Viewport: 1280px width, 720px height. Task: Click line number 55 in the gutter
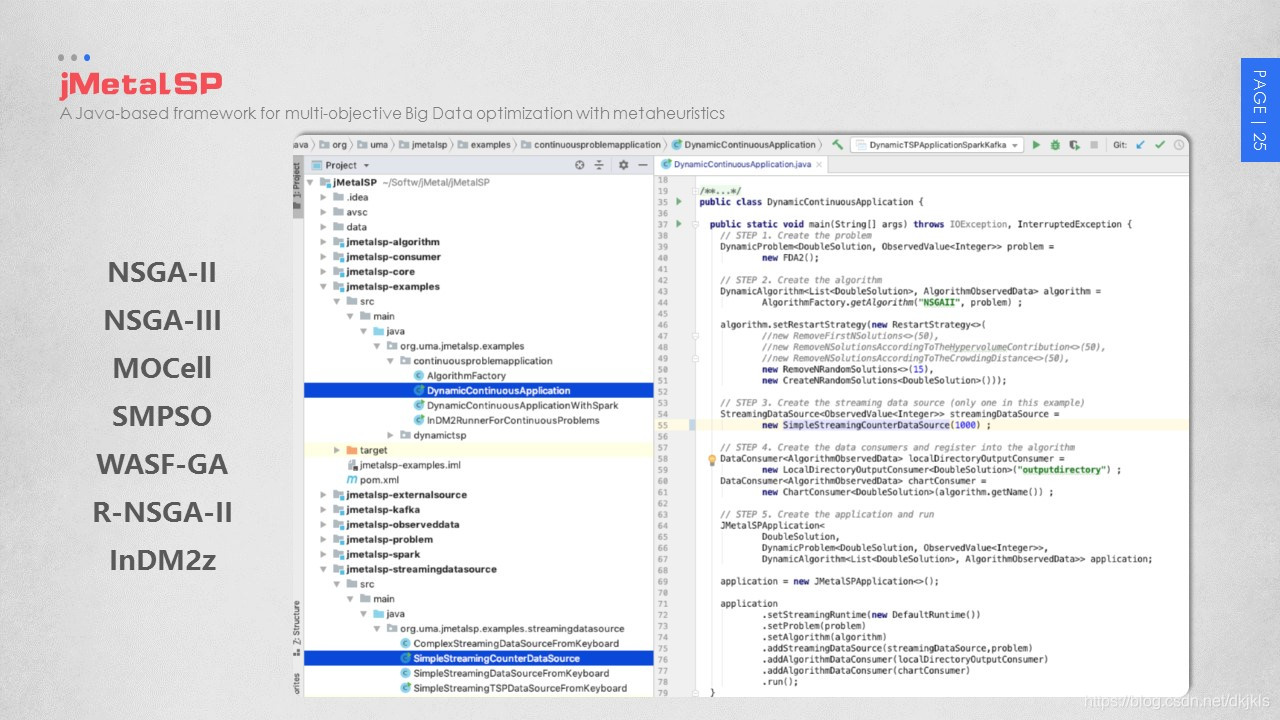662,425
